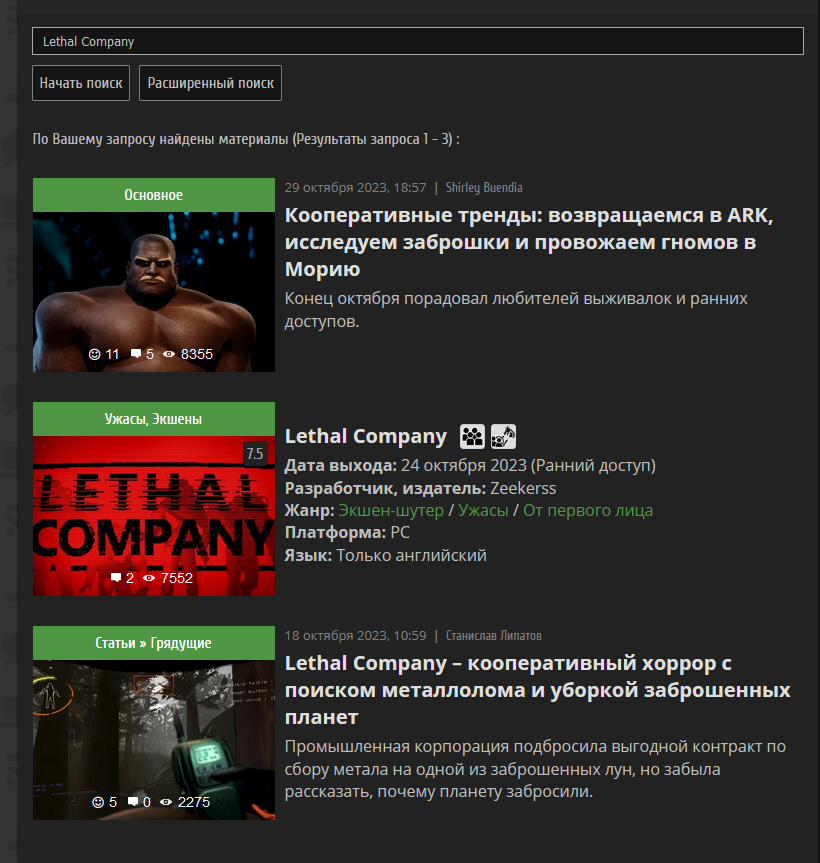820x863 pixels.
Task: Open the Кооперативные тренды article headline
Action: coord(529,242)
